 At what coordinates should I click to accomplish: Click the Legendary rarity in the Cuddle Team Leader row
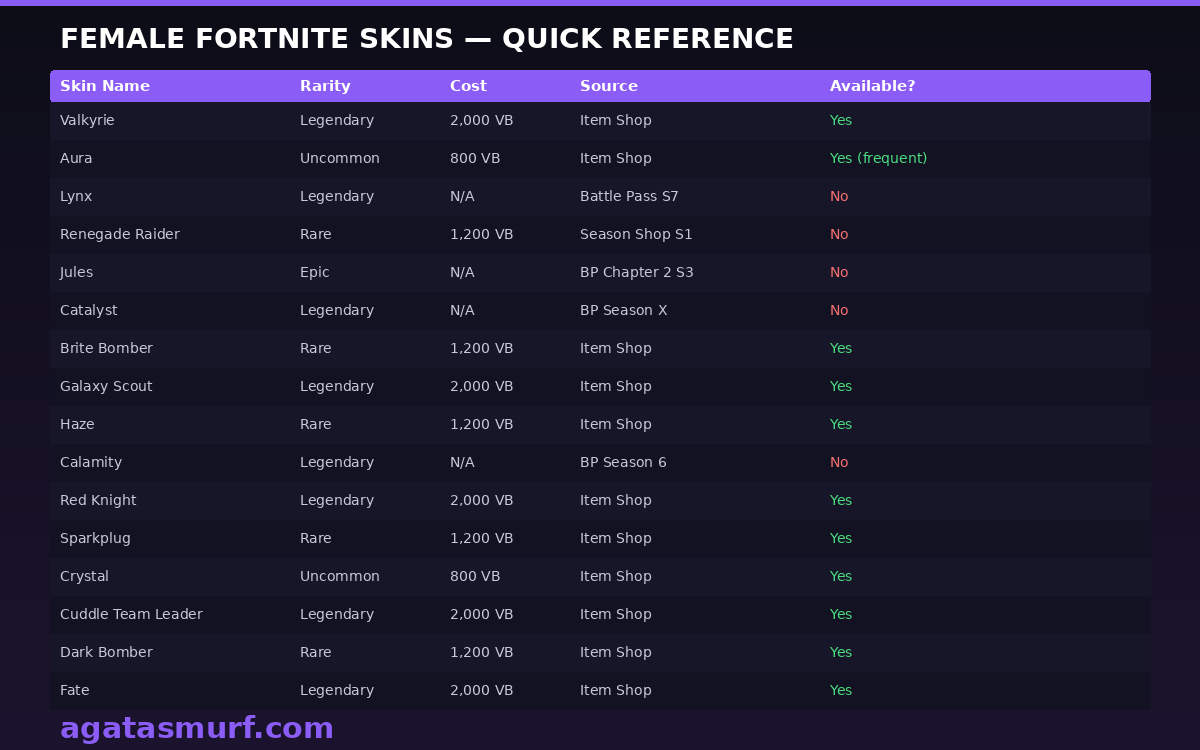pos(337,614)
